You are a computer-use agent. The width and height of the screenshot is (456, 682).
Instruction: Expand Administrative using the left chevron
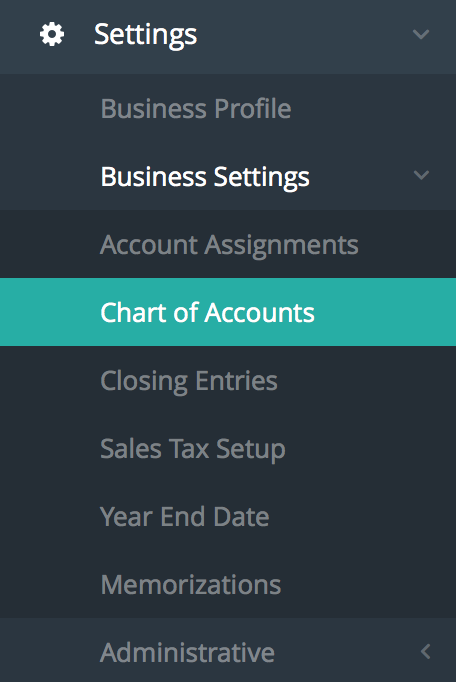coord(426,652)
